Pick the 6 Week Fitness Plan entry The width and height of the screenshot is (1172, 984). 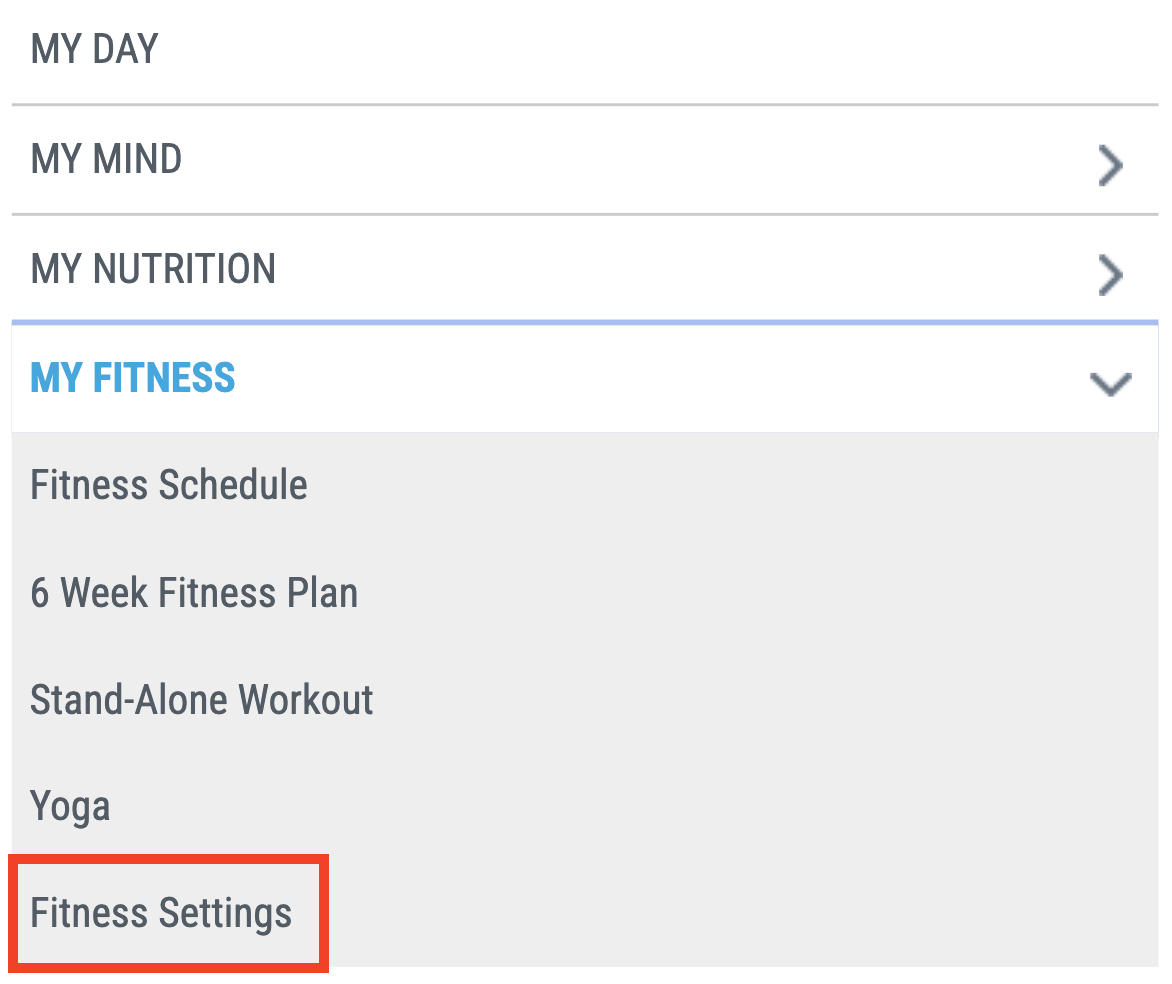[194, 593]
